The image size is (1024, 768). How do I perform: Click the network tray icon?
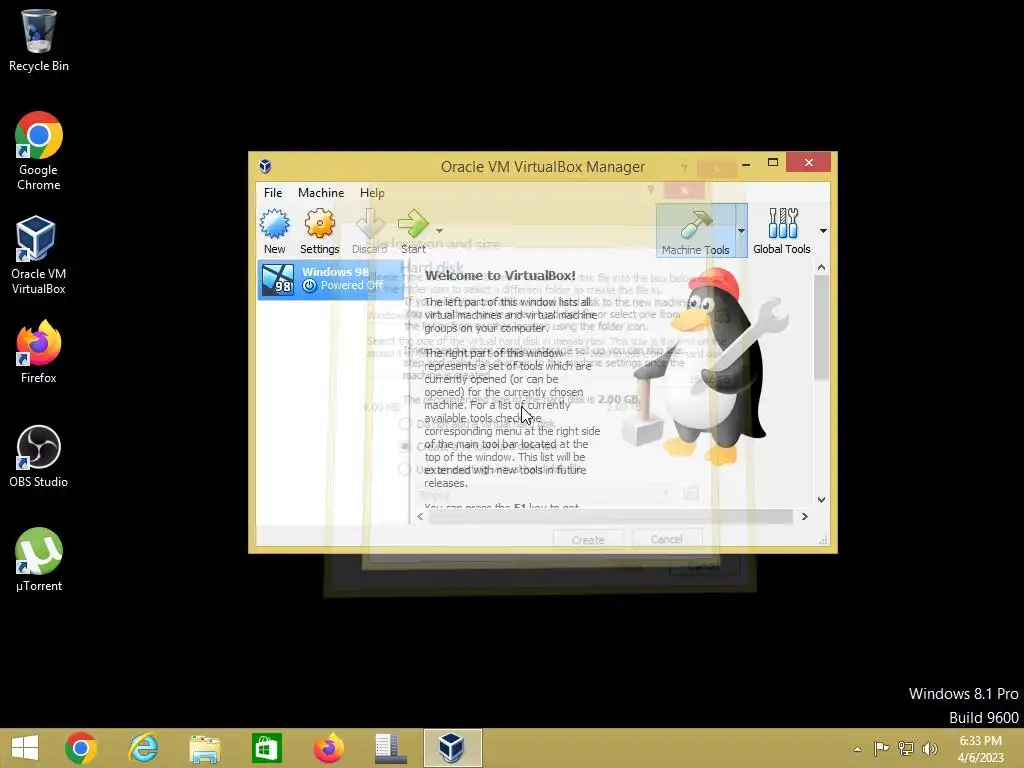tap(906, 748)
